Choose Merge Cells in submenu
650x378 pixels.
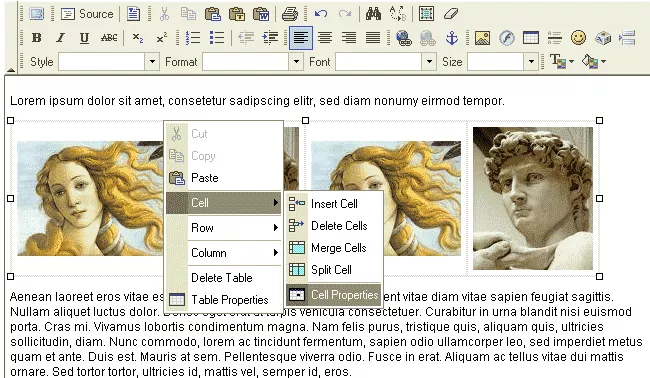[x=333, y=248]
